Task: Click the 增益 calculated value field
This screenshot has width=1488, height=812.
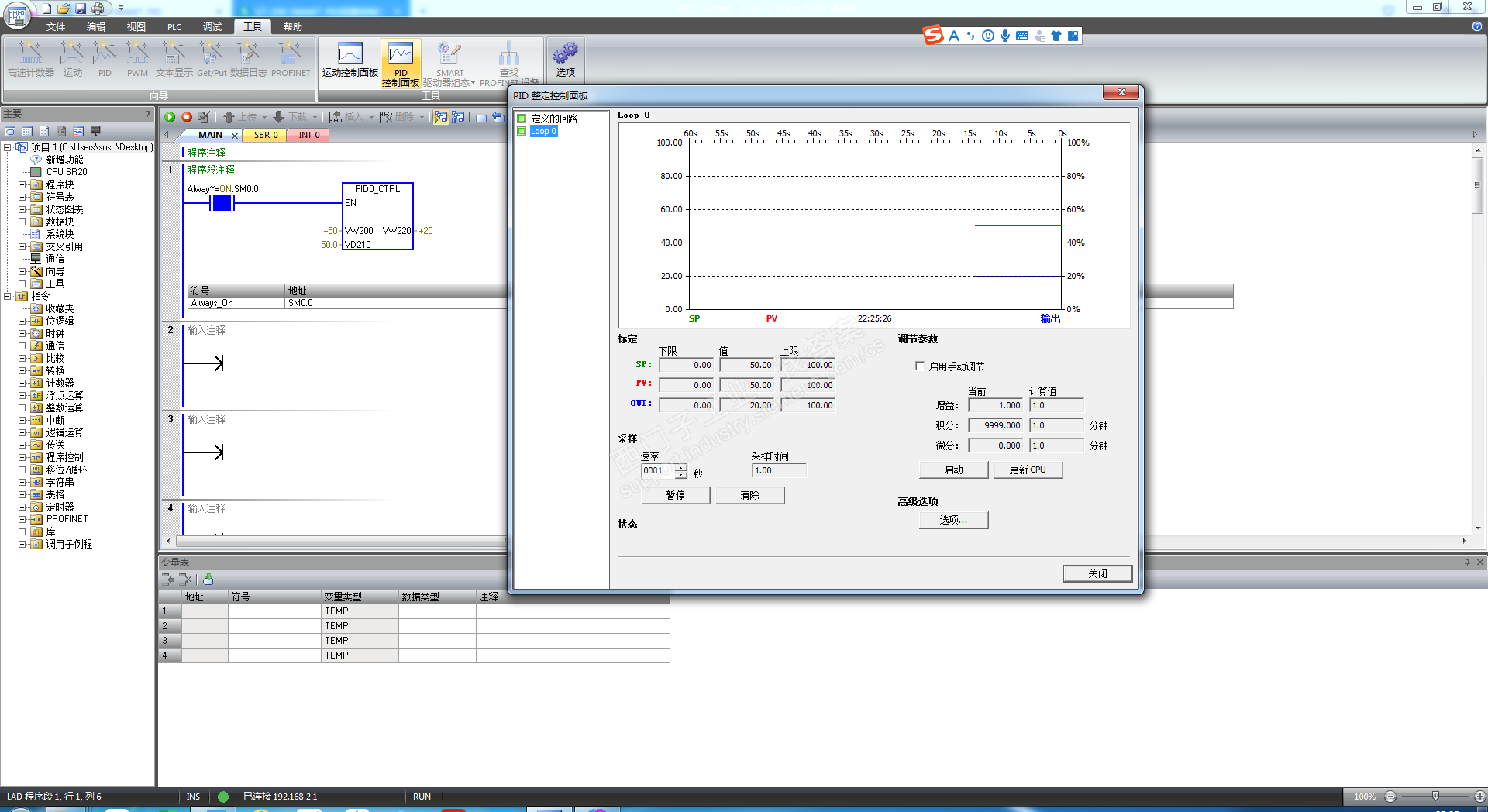Action: (x=1056, y=405)
